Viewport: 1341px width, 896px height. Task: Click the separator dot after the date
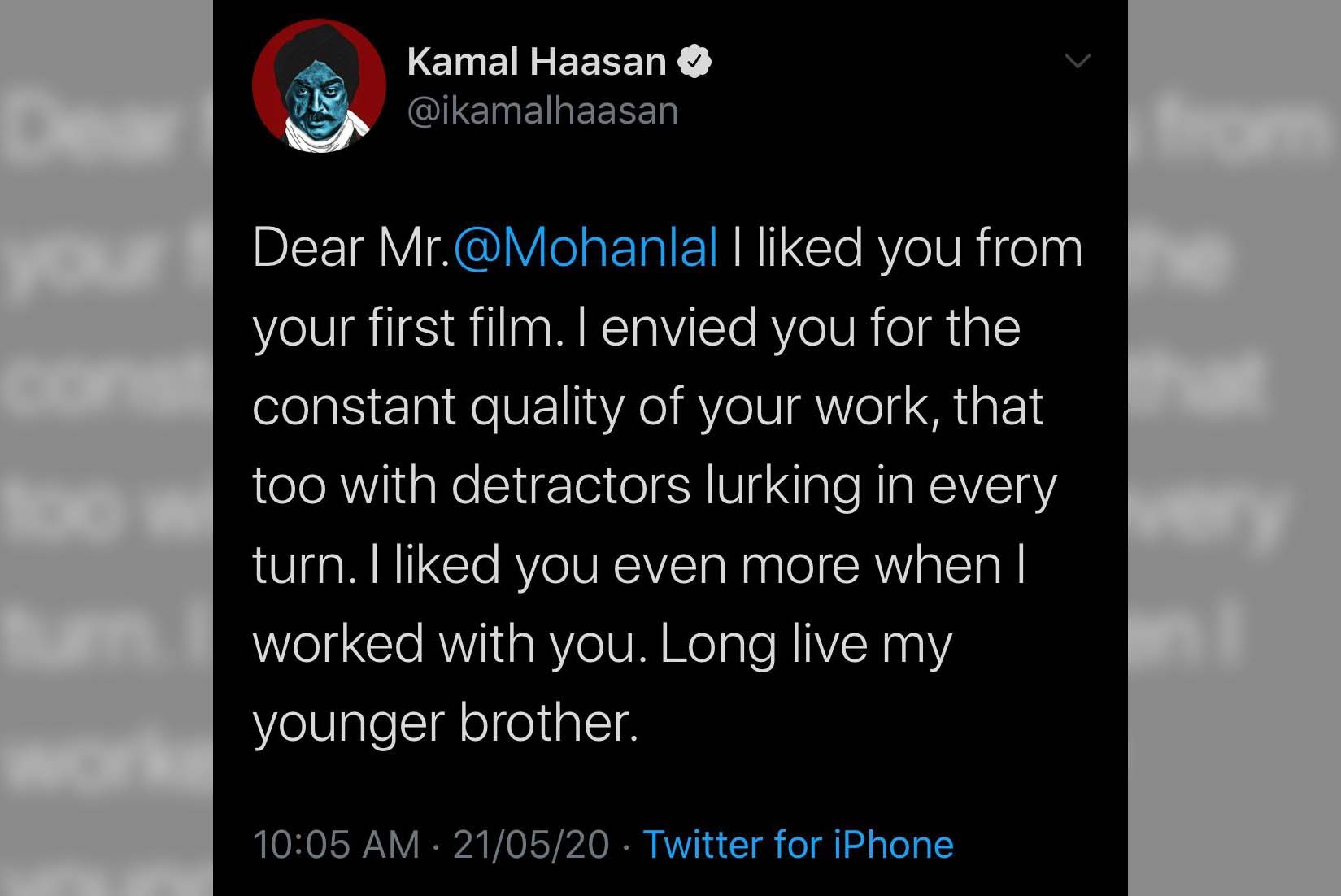click(x=625, y=846)
